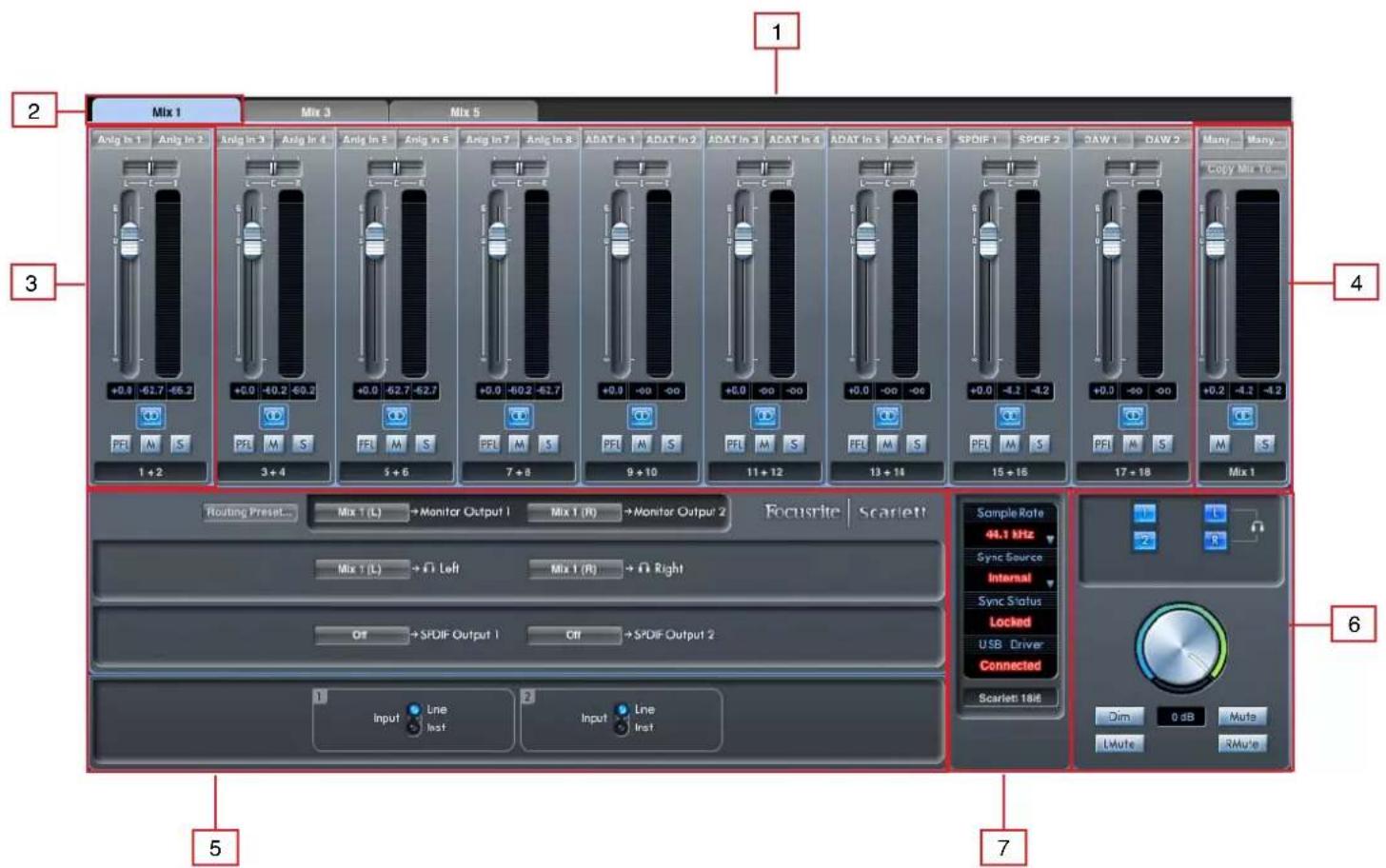
Task: Toggle stereo link on channel 7+8
Action: tap(519, 416)
